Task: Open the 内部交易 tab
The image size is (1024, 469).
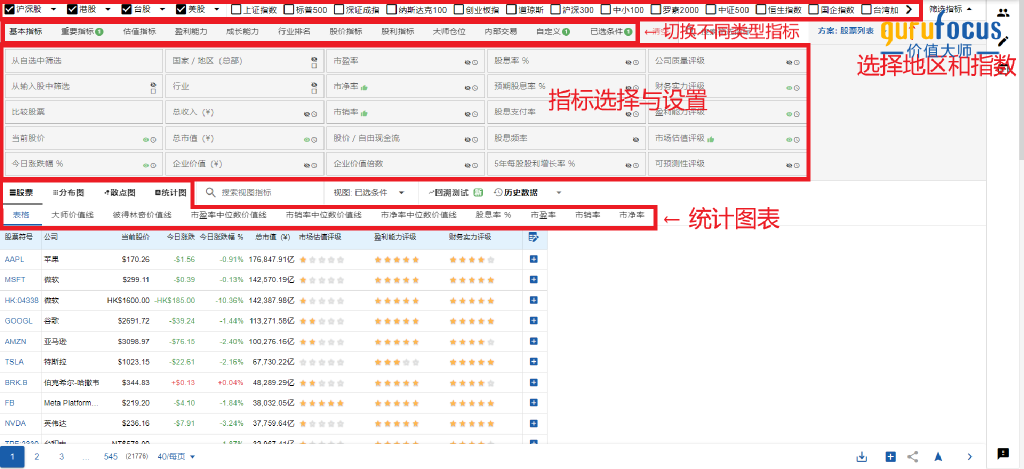Action: [501, 31]
